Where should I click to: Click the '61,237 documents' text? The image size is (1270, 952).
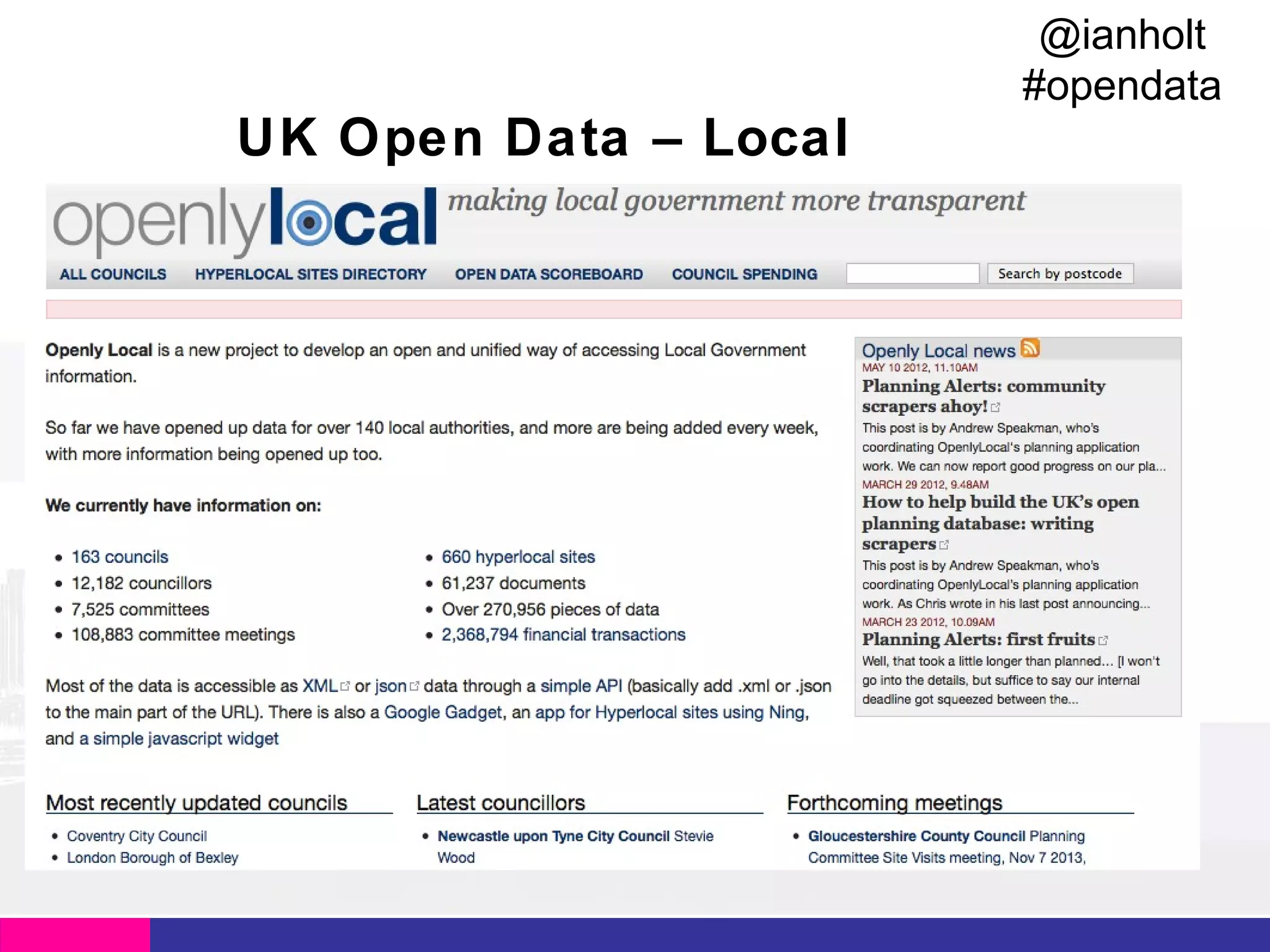click(513, 583)
